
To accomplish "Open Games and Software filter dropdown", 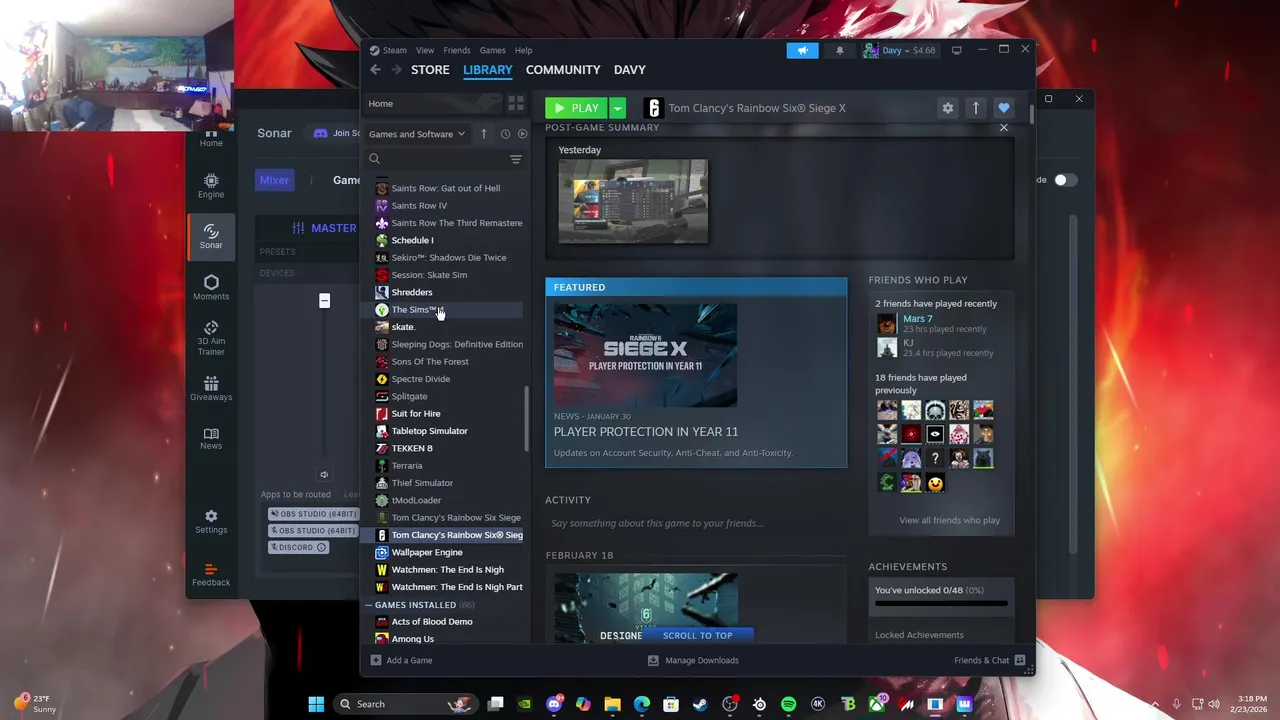I will (417, 134).
